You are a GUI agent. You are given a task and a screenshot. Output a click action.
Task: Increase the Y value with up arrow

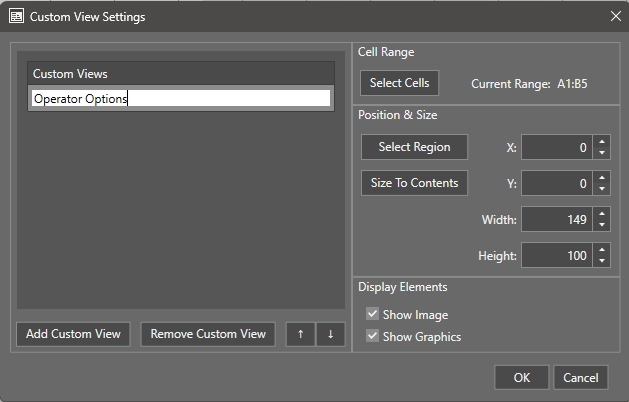point(601,178)
